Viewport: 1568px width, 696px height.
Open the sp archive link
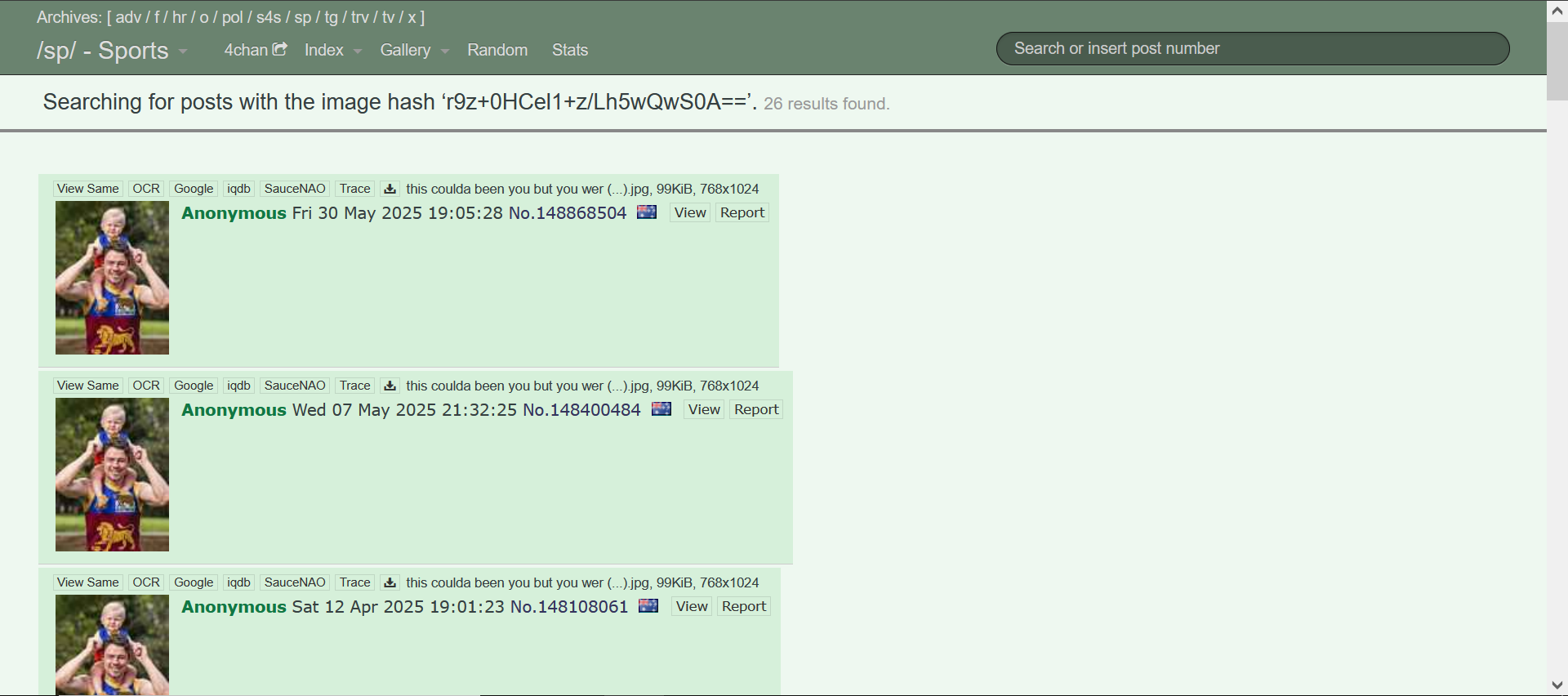click(303, 17)
